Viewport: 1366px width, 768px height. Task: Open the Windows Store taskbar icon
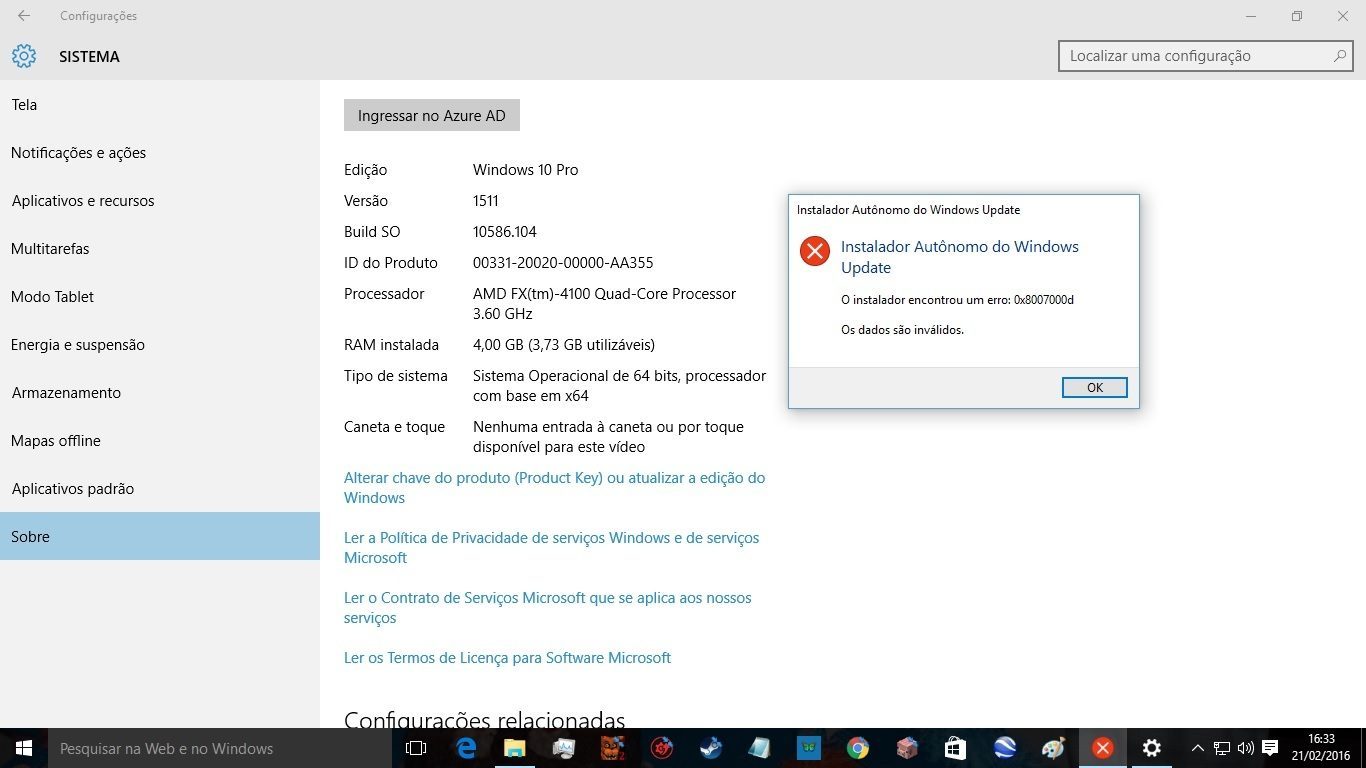tap(955, 748)
